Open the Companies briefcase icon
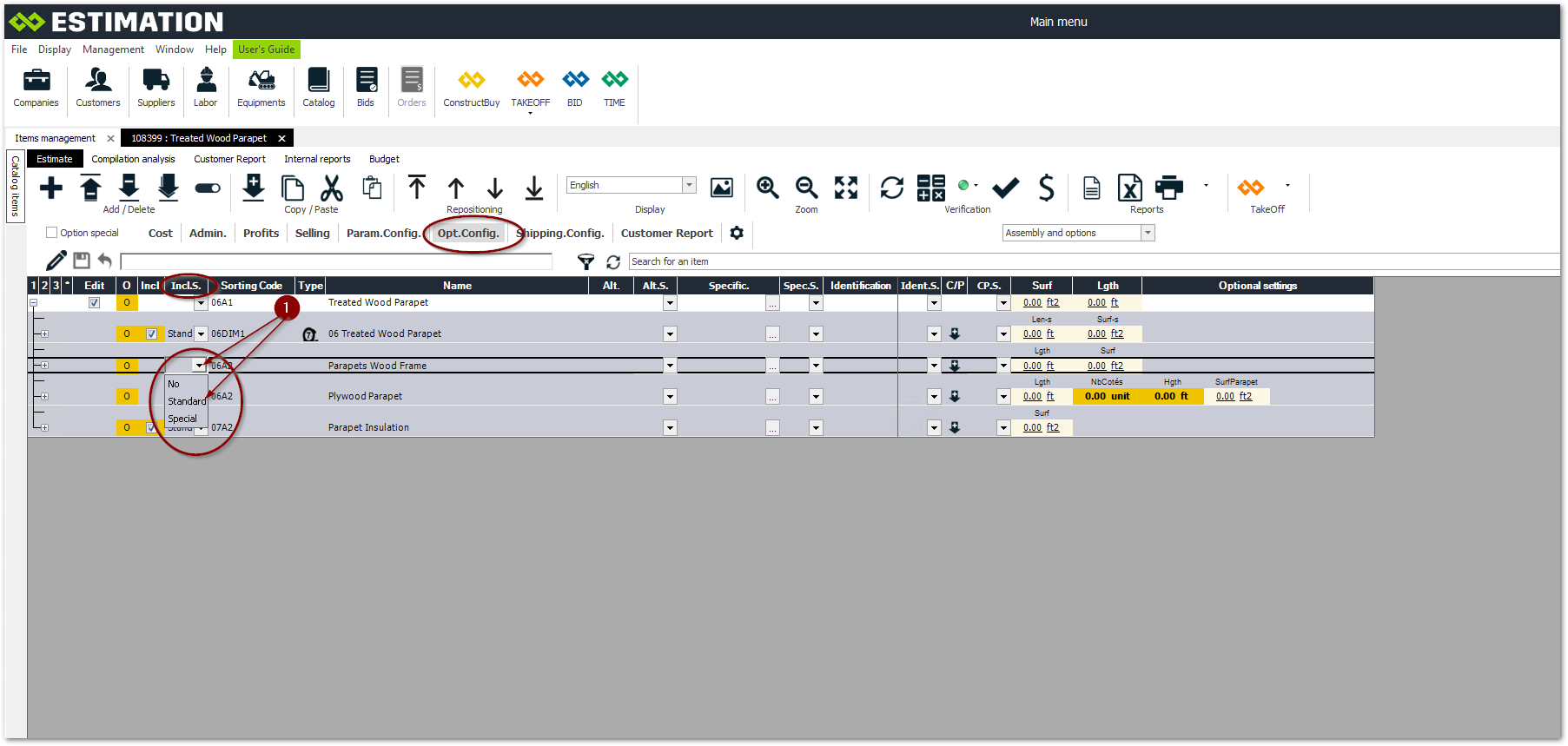Image resolution: width=1568 pixels, height=746 pixels. coord(36,81)
